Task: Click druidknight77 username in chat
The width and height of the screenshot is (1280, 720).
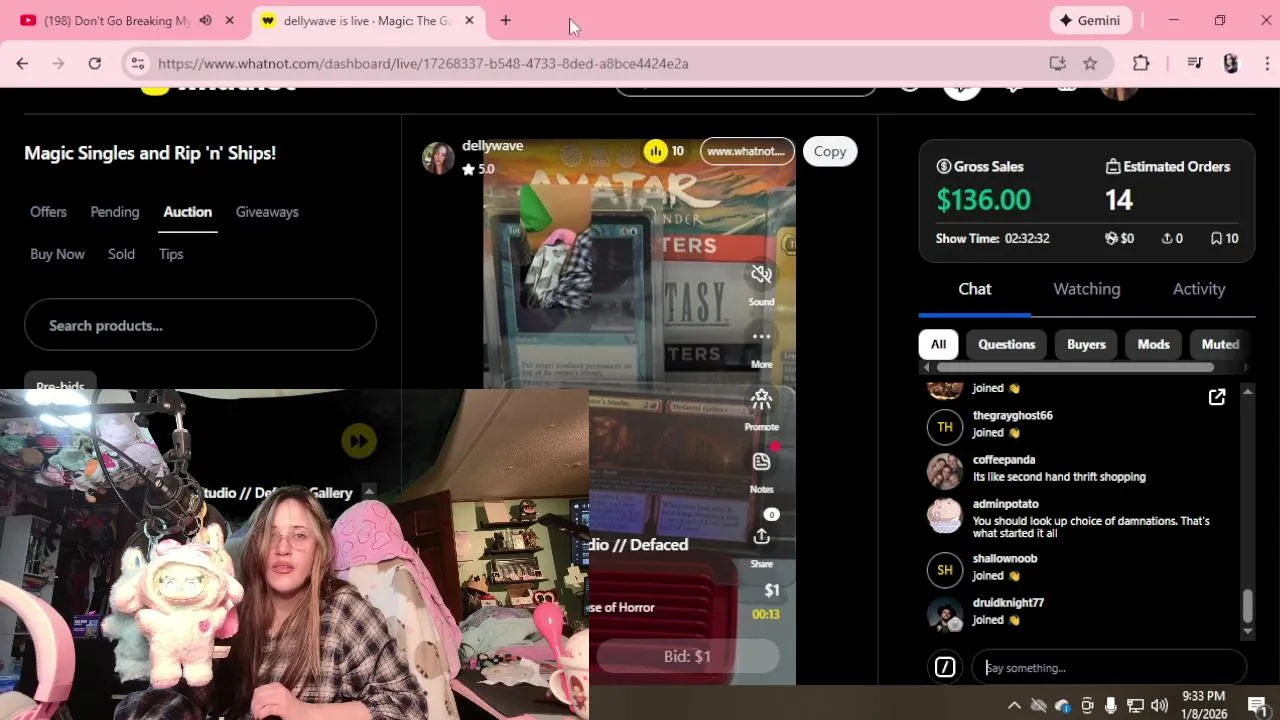Action: (x=1008, y=603)
